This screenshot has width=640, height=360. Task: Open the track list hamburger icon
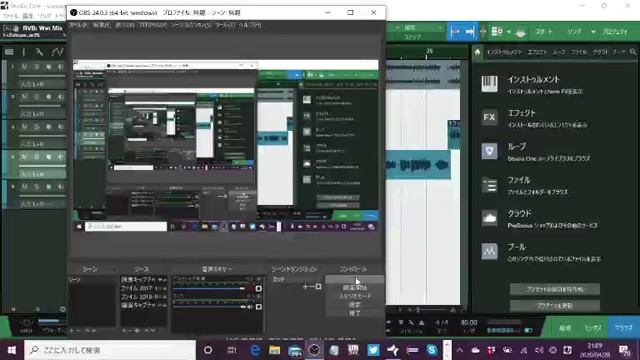point(9,52)
